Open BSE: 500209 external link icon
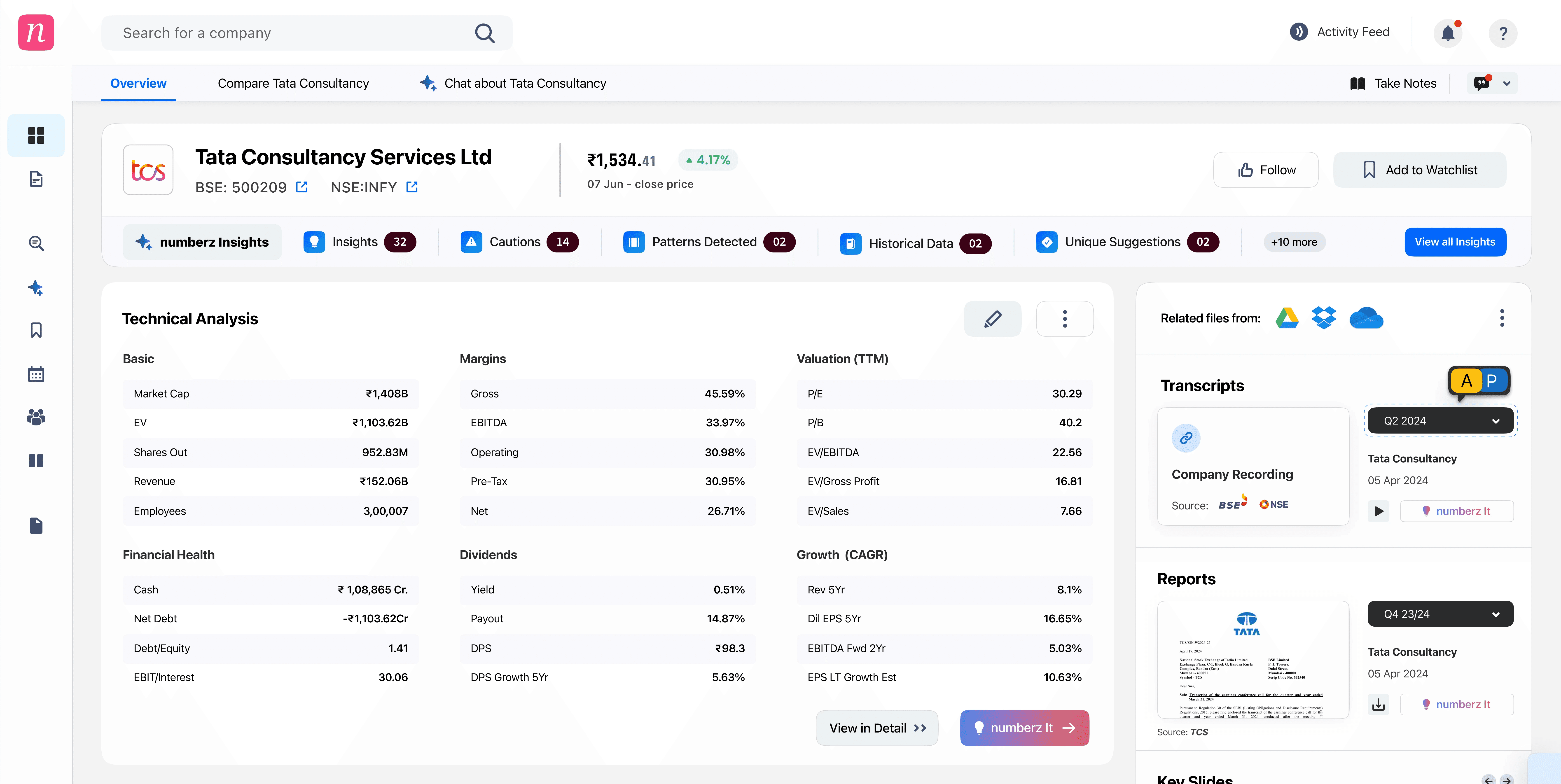 pyautogui.click(x=302, y=187)
